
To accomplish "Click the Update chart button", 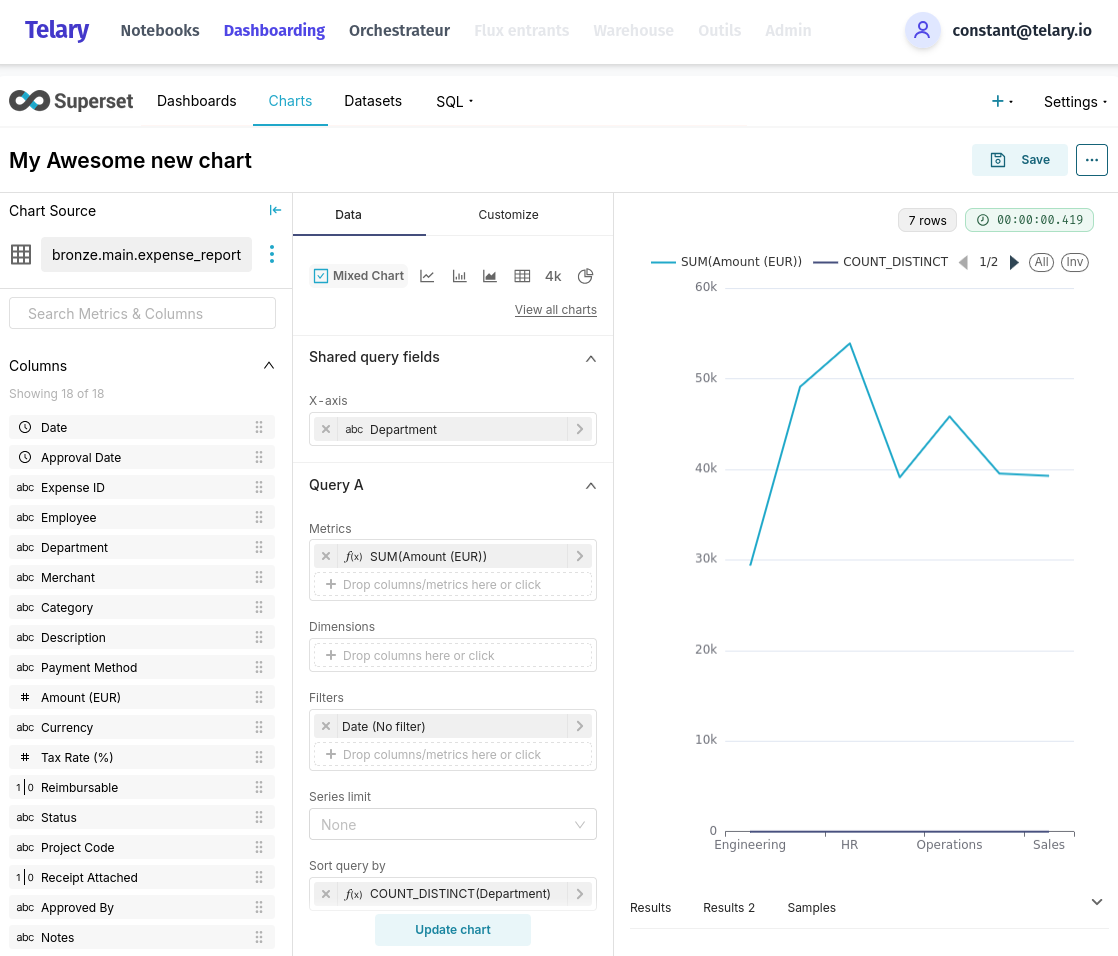I will (453, 930).
